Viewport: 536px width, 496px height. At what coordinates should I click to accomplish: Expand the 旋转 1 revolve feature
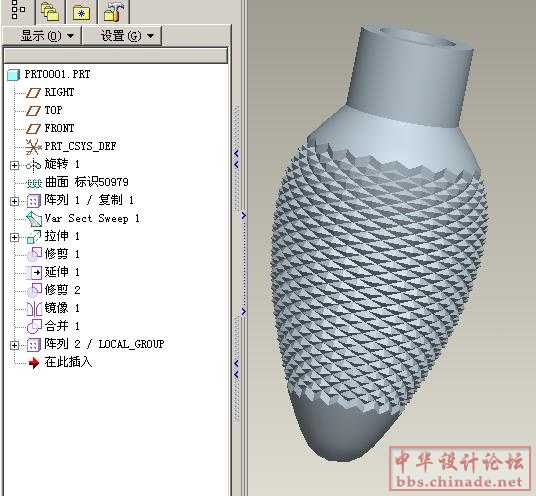[14, 165]
